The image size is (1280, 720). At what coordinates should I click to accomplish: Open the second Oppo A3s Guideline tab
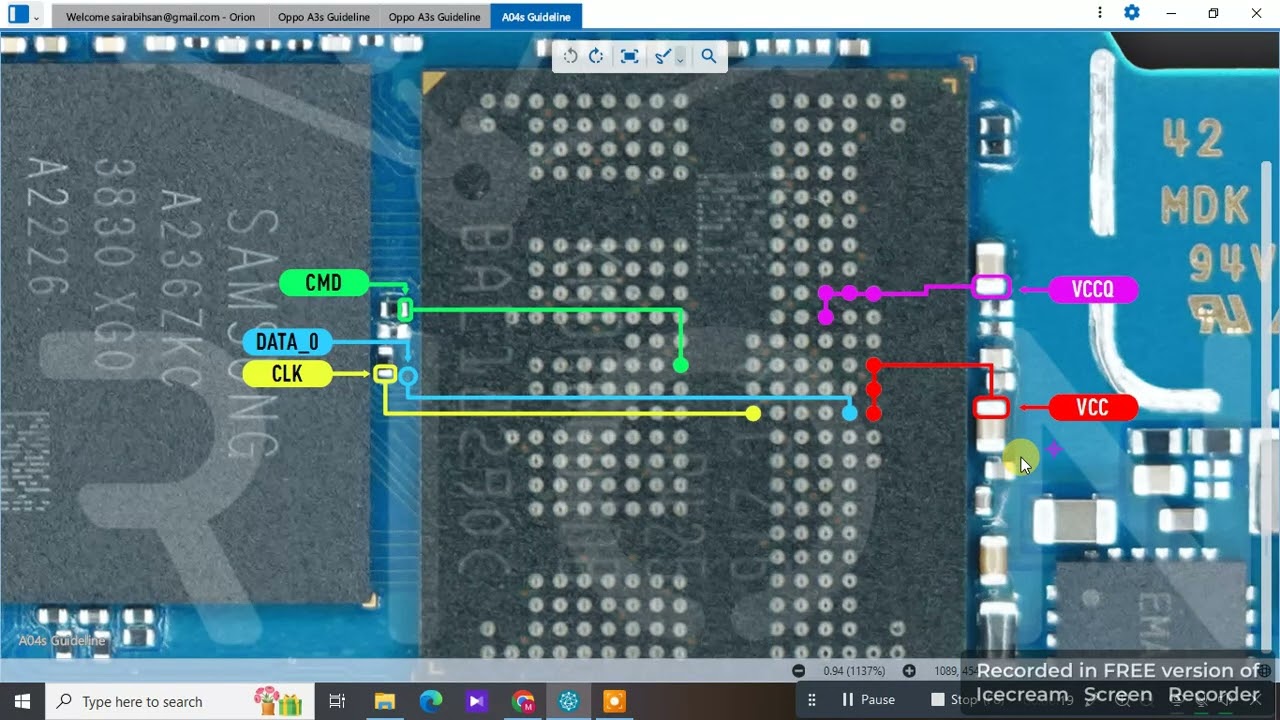(x=434, y=17)
